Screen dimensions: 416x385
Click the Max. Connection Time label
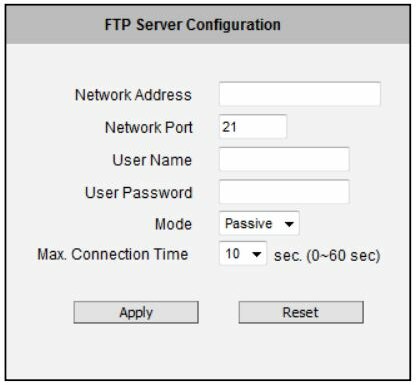click(113, 254)
